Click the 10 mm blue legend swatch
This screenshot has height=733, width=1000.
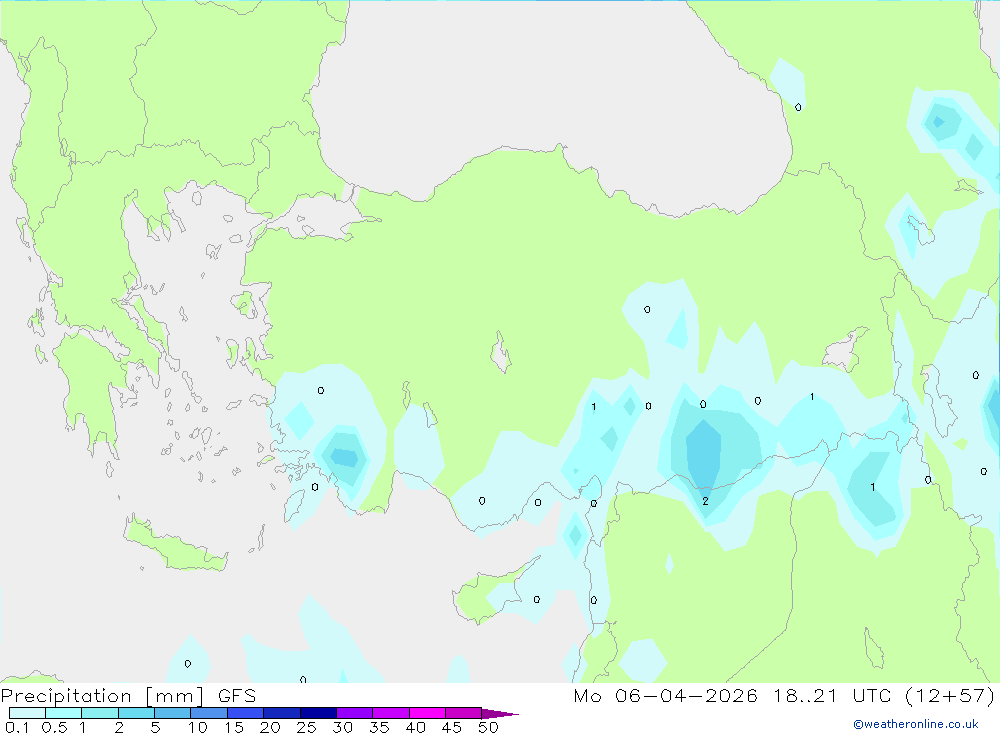point(209,713)
